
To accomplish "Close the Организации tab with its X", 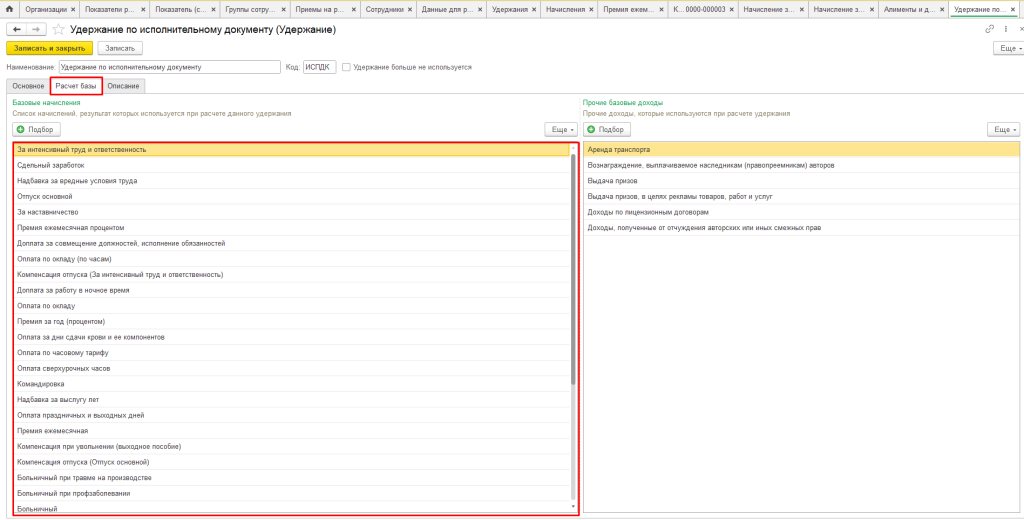I will click(x=75, y=9).
